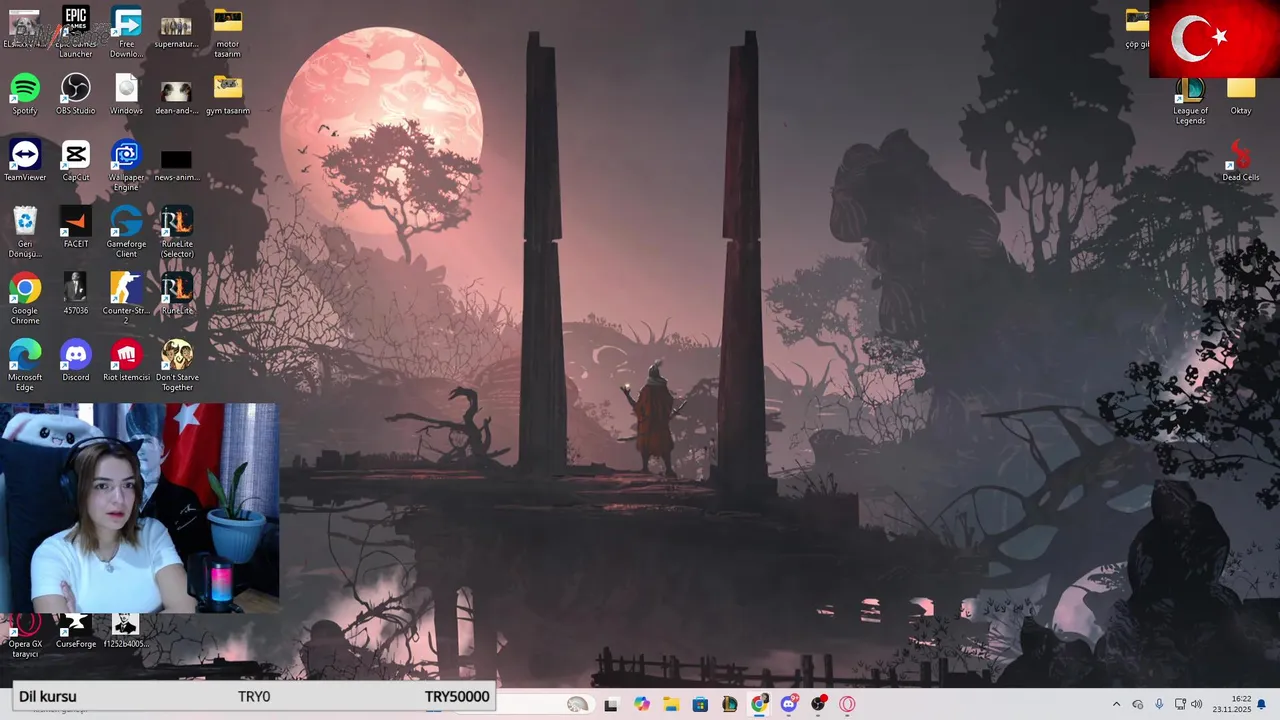
Task: Open the OBS Studio desktop shortcut
Action: pyautogui.click(x=75, y=94)
